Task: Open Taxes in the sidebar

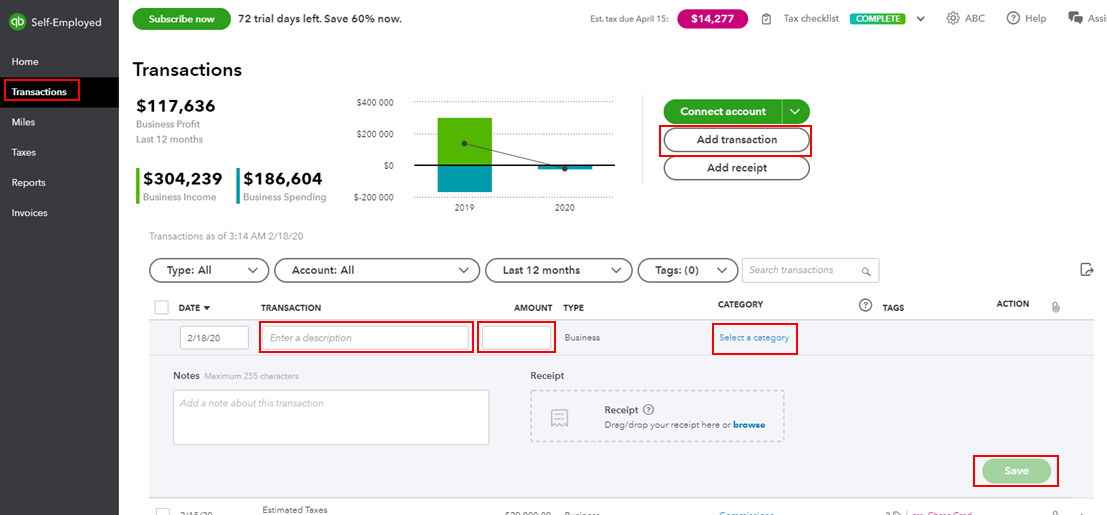Action: (x=24, y=153)
